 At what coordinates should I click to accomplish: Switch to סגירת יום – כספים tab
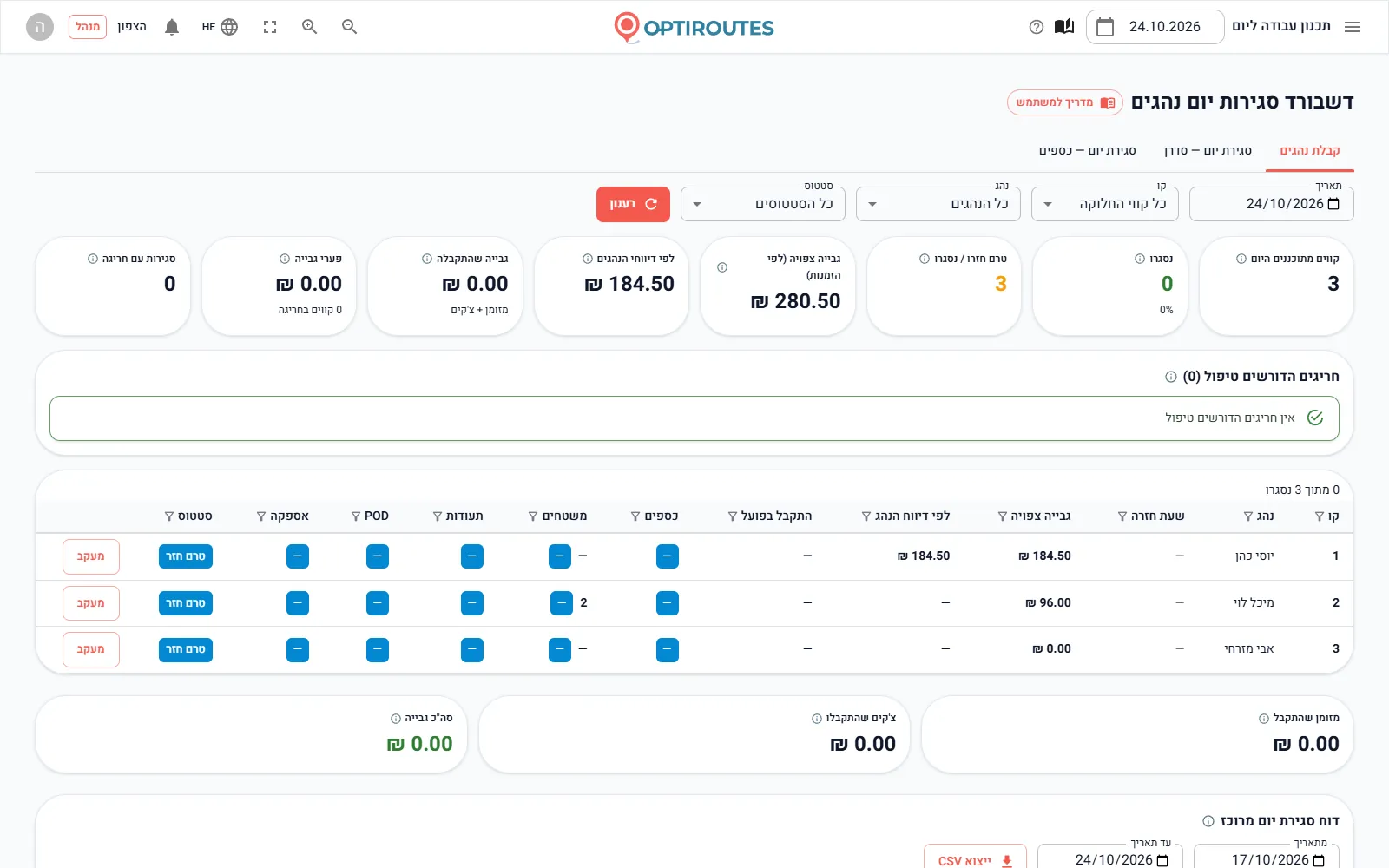click(x=1088, y=151)
